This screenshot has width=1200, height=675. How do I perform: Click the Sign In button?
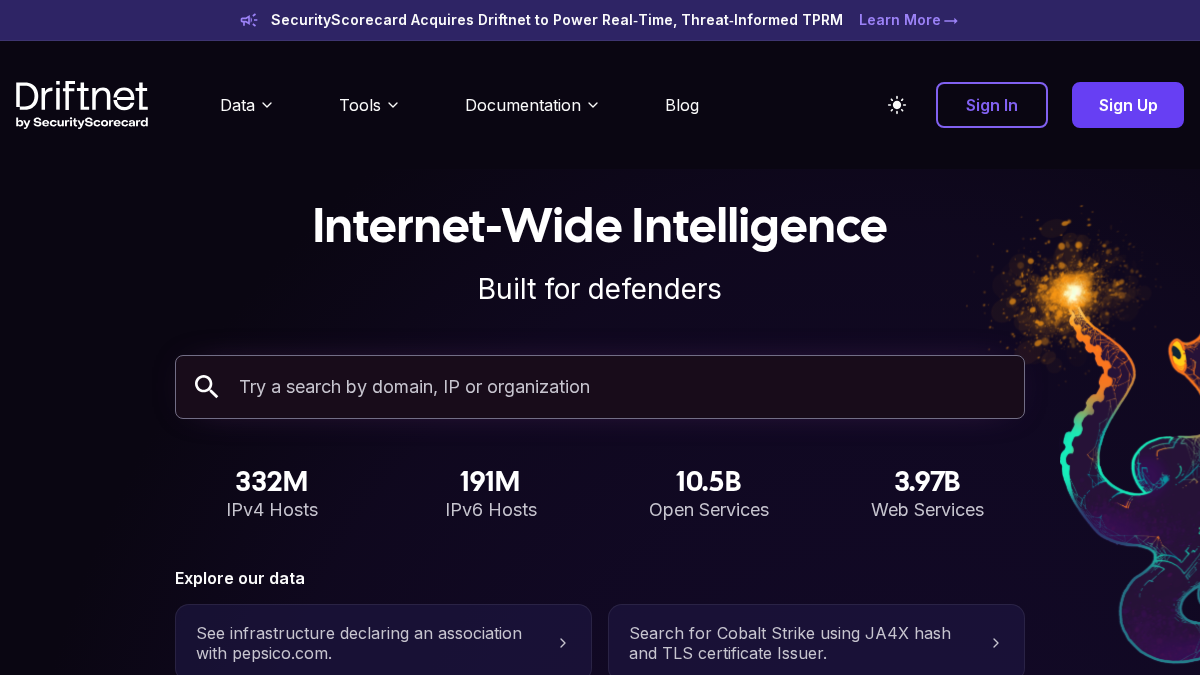click(992, 105)
